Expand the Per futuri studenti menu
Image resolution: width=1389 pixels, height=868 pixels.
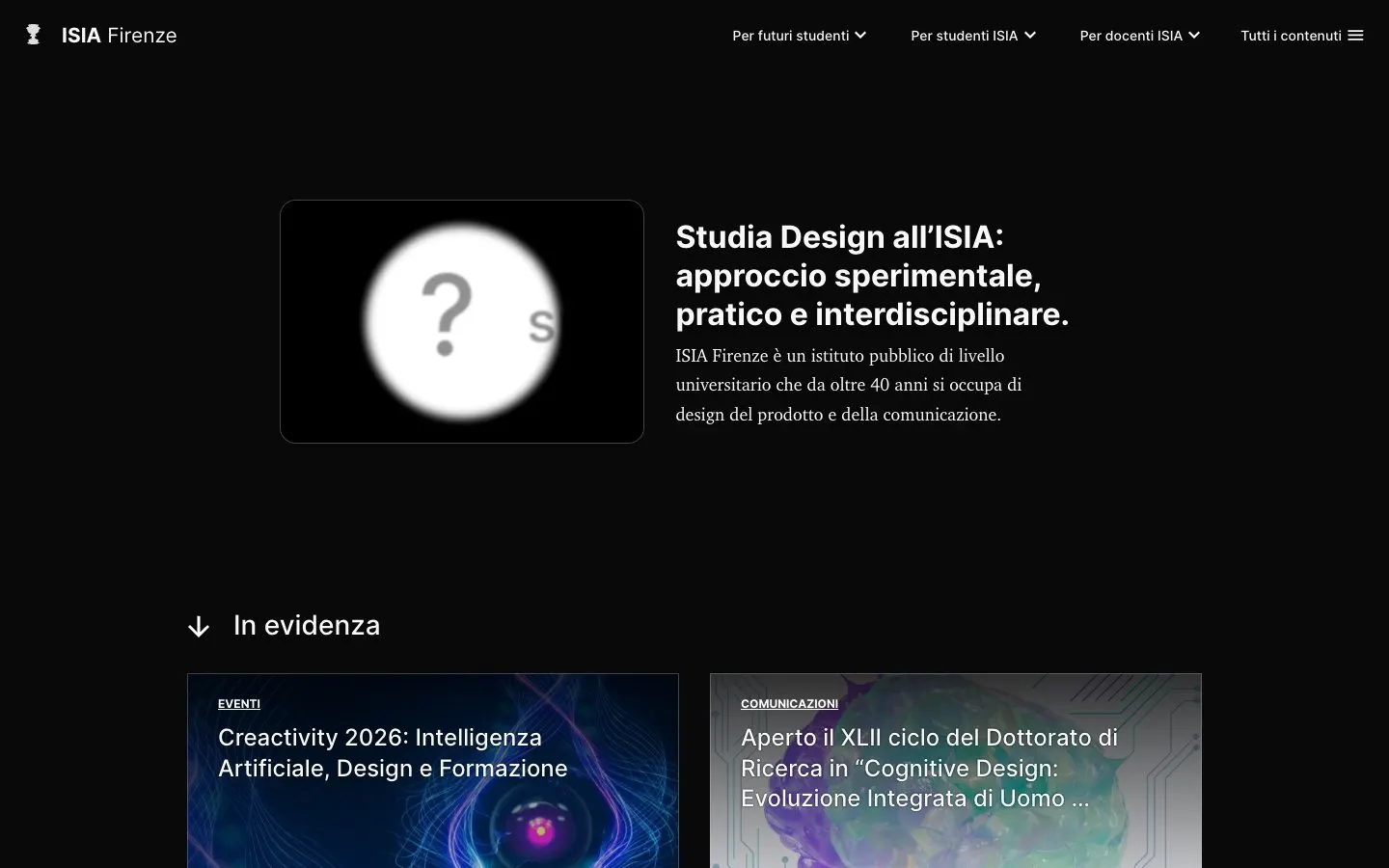tap(799, 36)
